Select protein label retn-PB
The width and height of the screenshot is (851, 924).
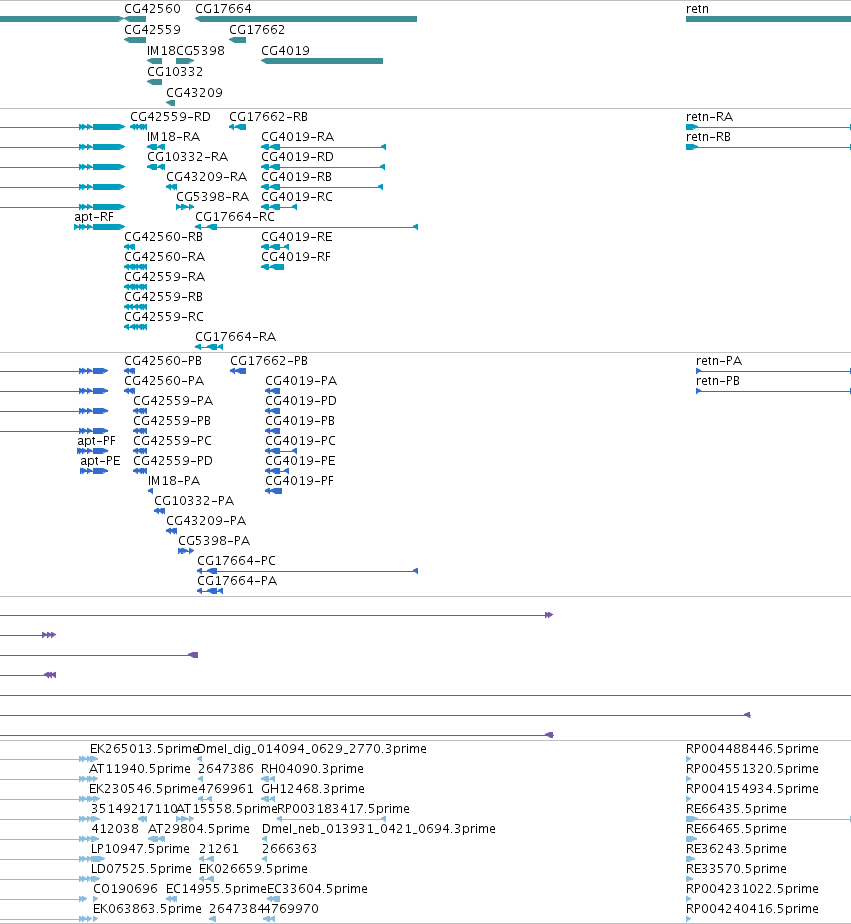click(718, 381)
